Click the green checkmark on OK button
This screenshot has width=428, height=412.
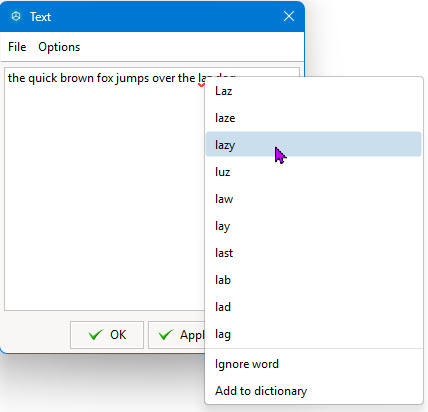96,335
